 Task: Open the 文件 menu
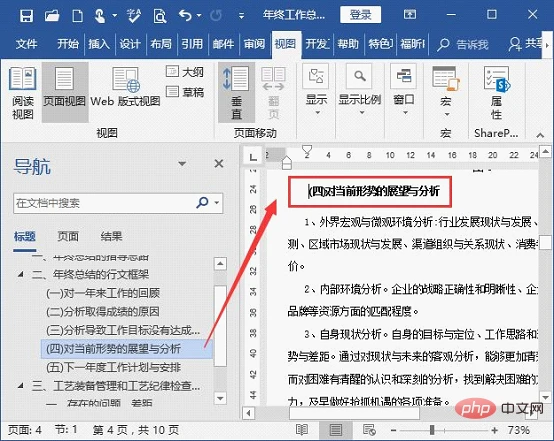(26, 44)
